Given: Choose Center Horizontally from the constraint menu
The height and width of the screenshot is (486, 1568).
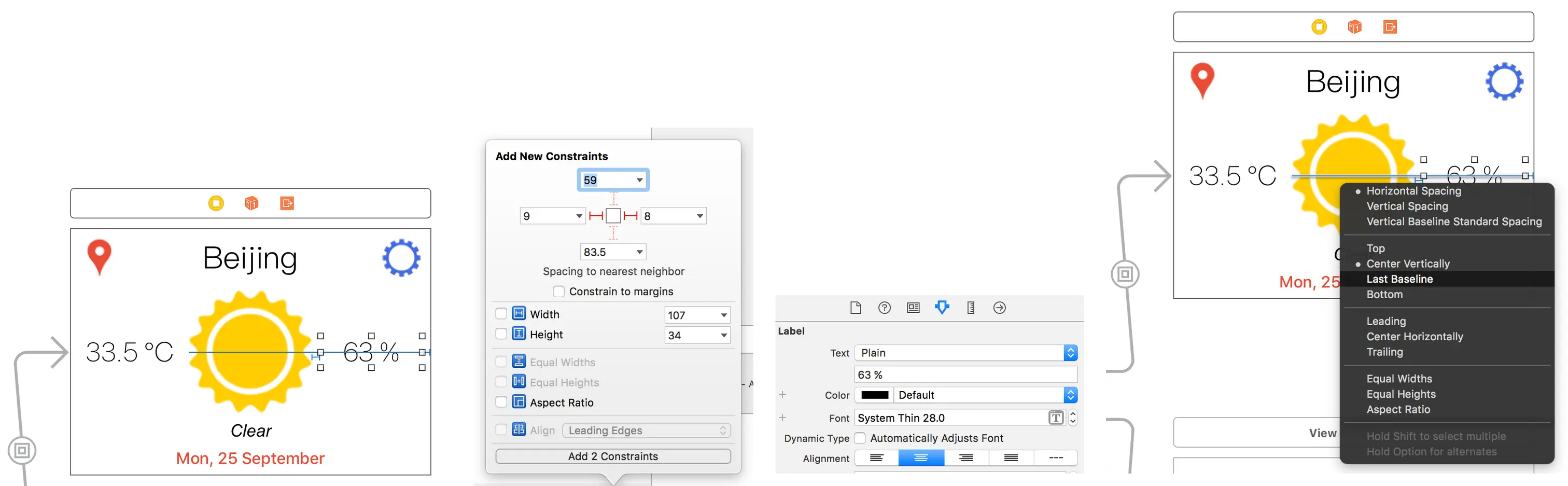Looking at the screenshot, I should point(1415,336).
